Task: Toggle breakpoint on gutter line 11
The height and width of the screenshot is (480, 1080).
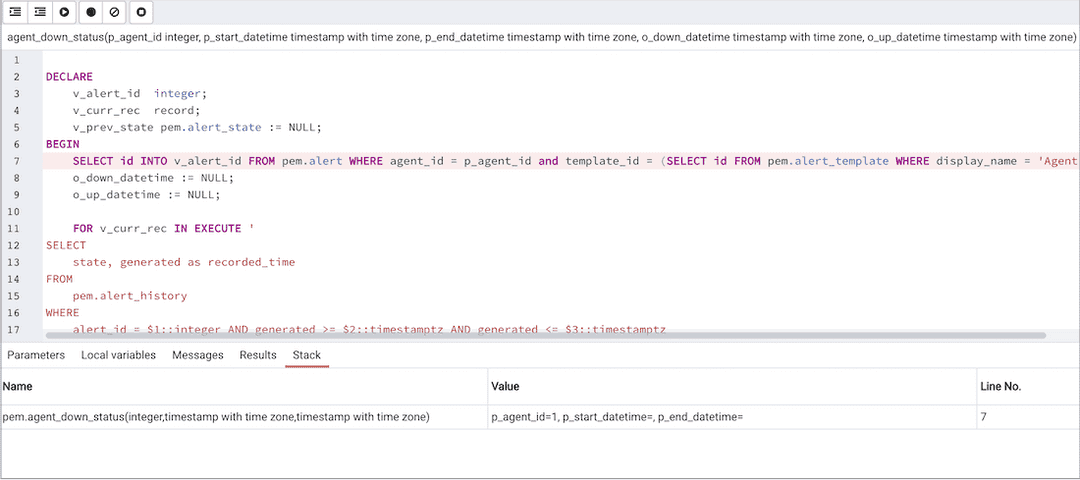Action: (x=17, y=229)
